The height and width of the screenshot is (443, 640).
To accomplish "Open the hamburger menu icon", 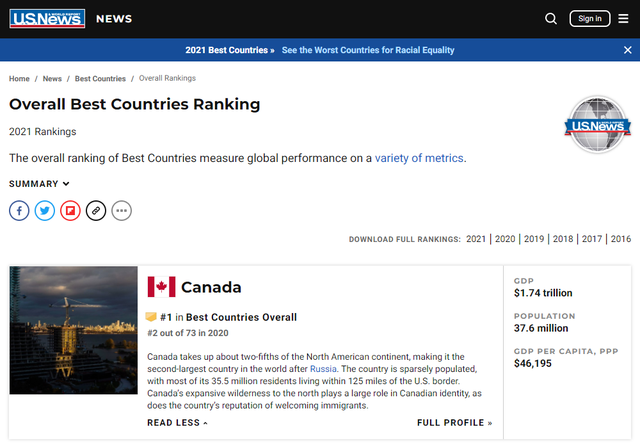I will click(623, 19).
